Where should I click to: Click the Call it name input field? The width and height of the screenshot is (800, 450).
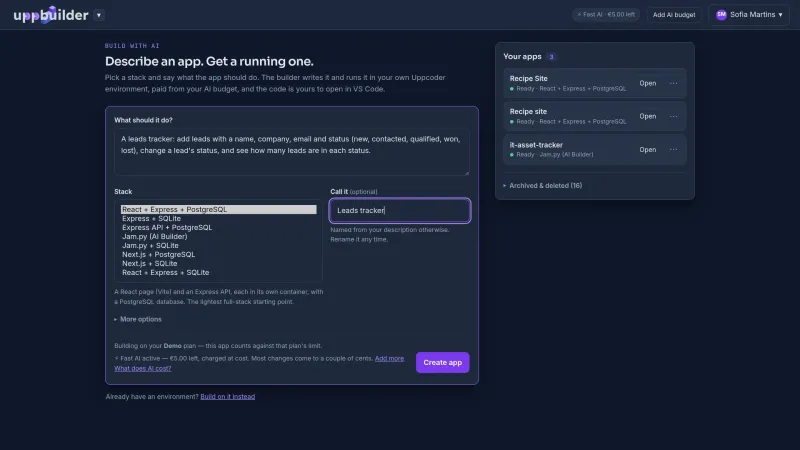tap(400, 210)
